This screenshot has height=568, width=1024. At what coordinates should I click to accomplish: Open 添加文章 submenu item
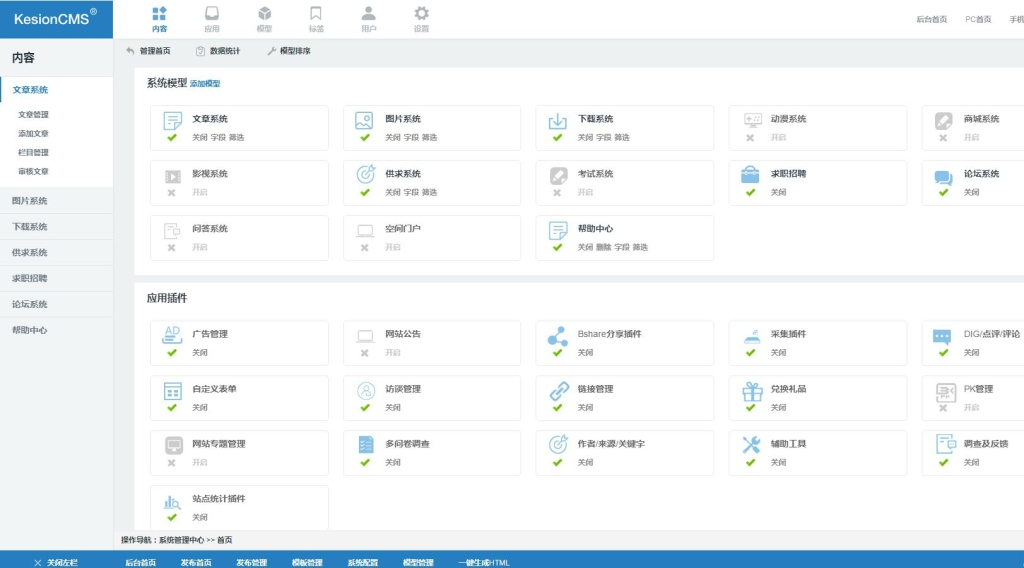33,133
